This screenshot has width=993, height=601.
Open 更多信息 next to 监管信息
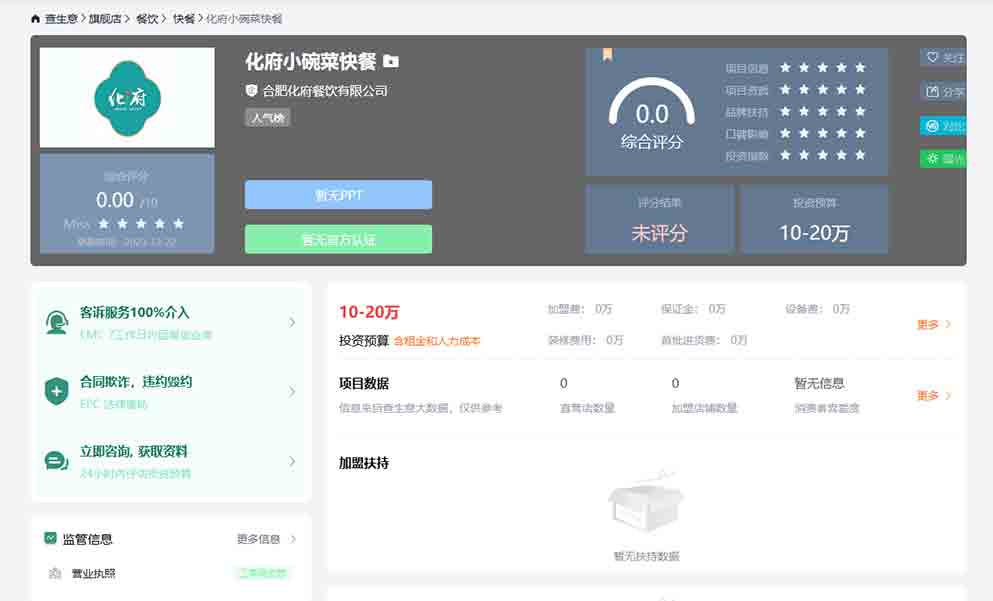coord(266,539)
